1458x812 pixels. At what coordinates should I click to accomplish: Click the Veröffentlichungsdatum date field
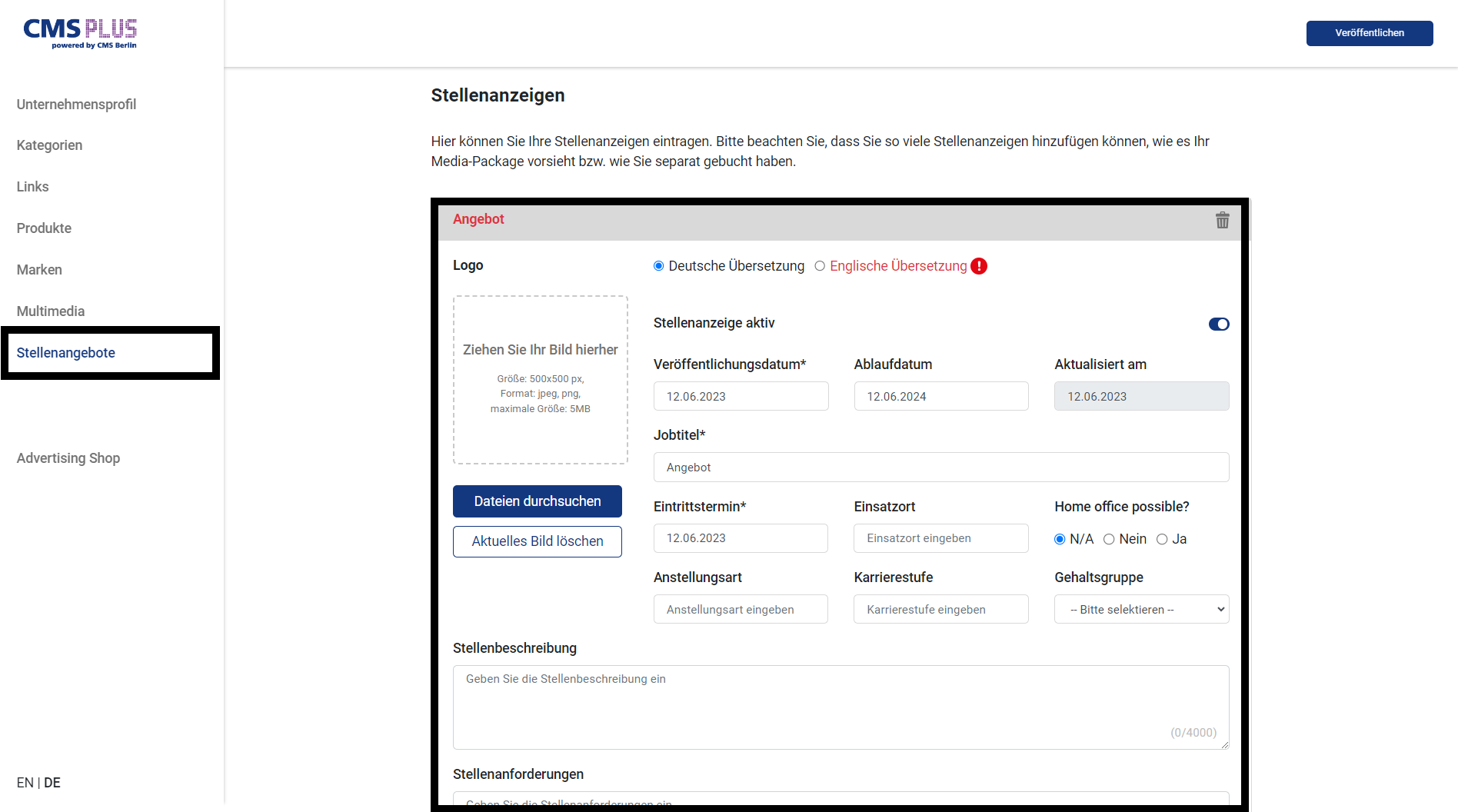[741, 396]
